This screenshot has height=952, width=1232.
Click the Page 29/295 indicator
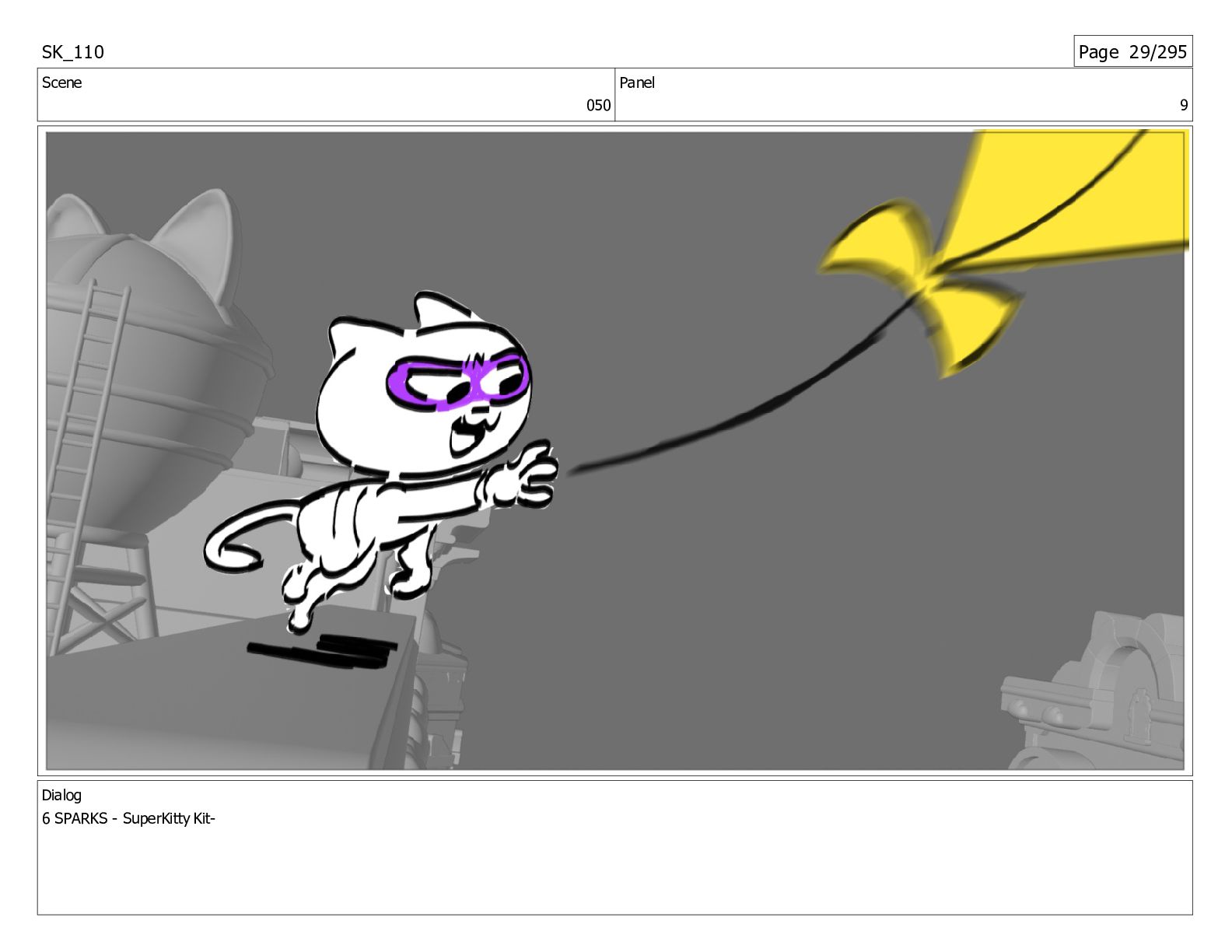(1132, 52)
